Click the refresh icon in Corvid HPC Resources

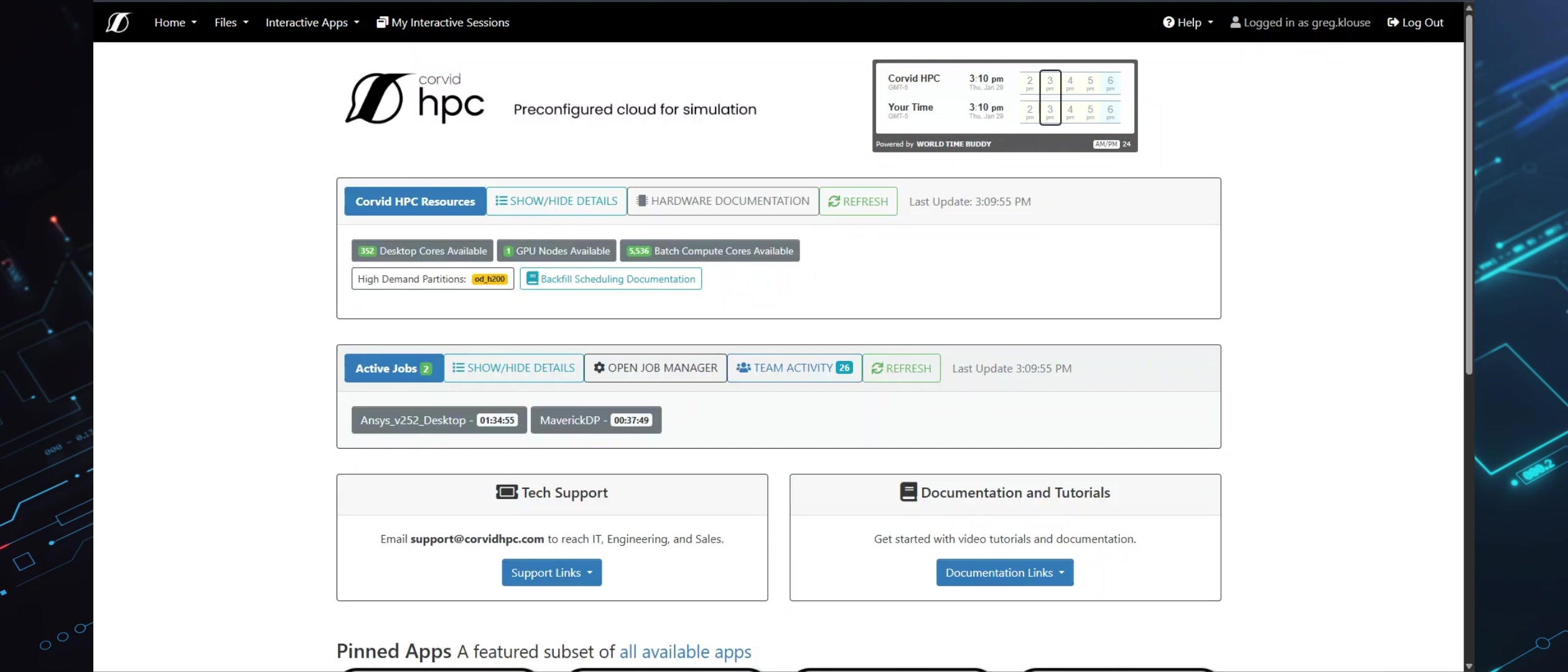[834, 202]
